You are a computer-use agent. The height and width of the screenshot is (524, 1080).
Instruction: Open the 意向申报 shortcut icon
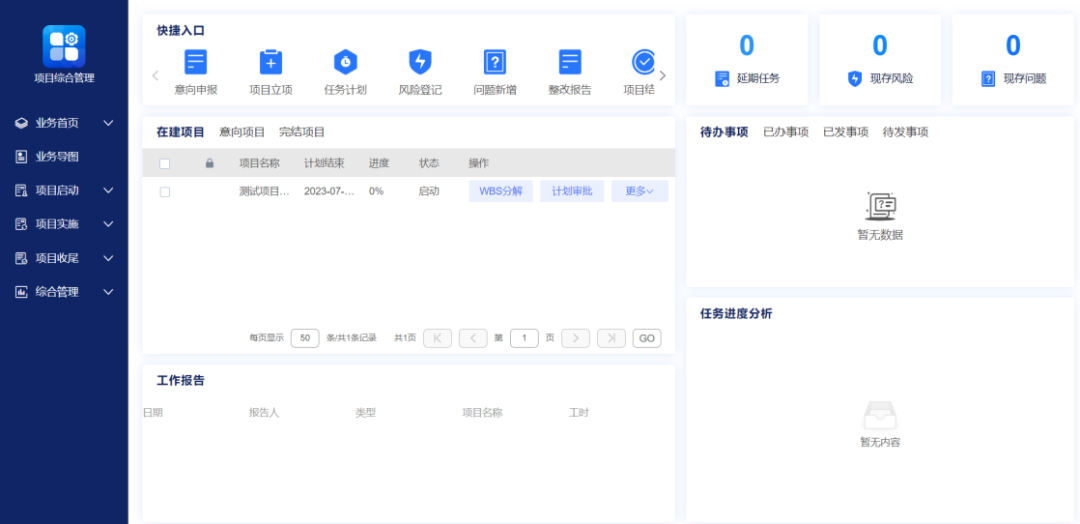coord(196,62)
